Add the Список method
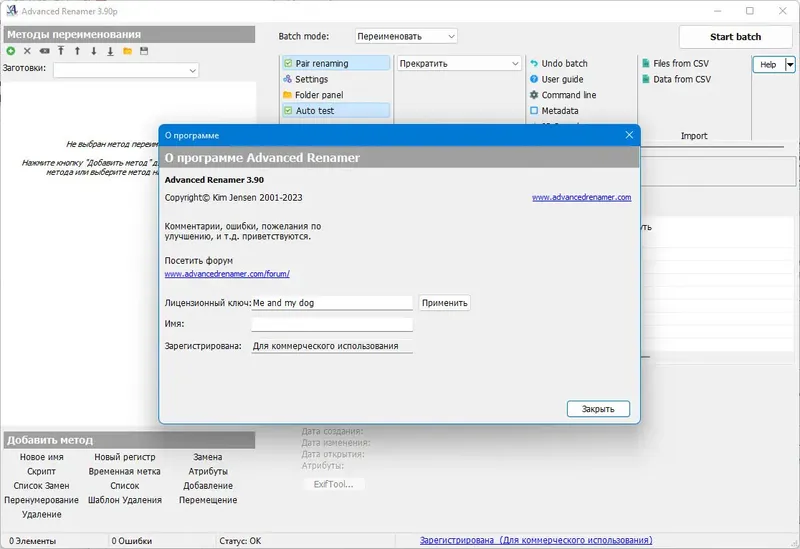Image resolution: width=800 pixels, height=549 pixels. tap(124, 486)
